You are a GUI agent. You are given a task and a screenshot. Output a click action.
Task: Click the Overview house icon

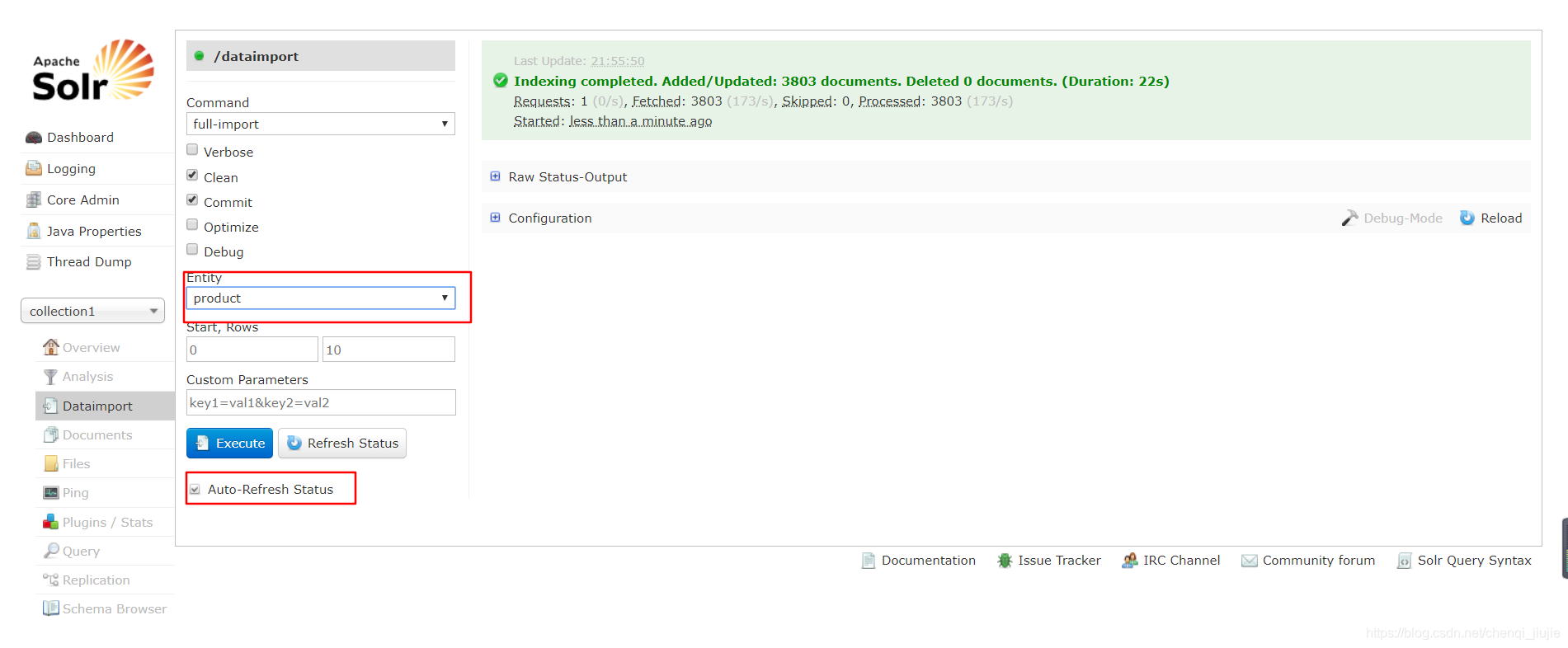click(51, 347)
